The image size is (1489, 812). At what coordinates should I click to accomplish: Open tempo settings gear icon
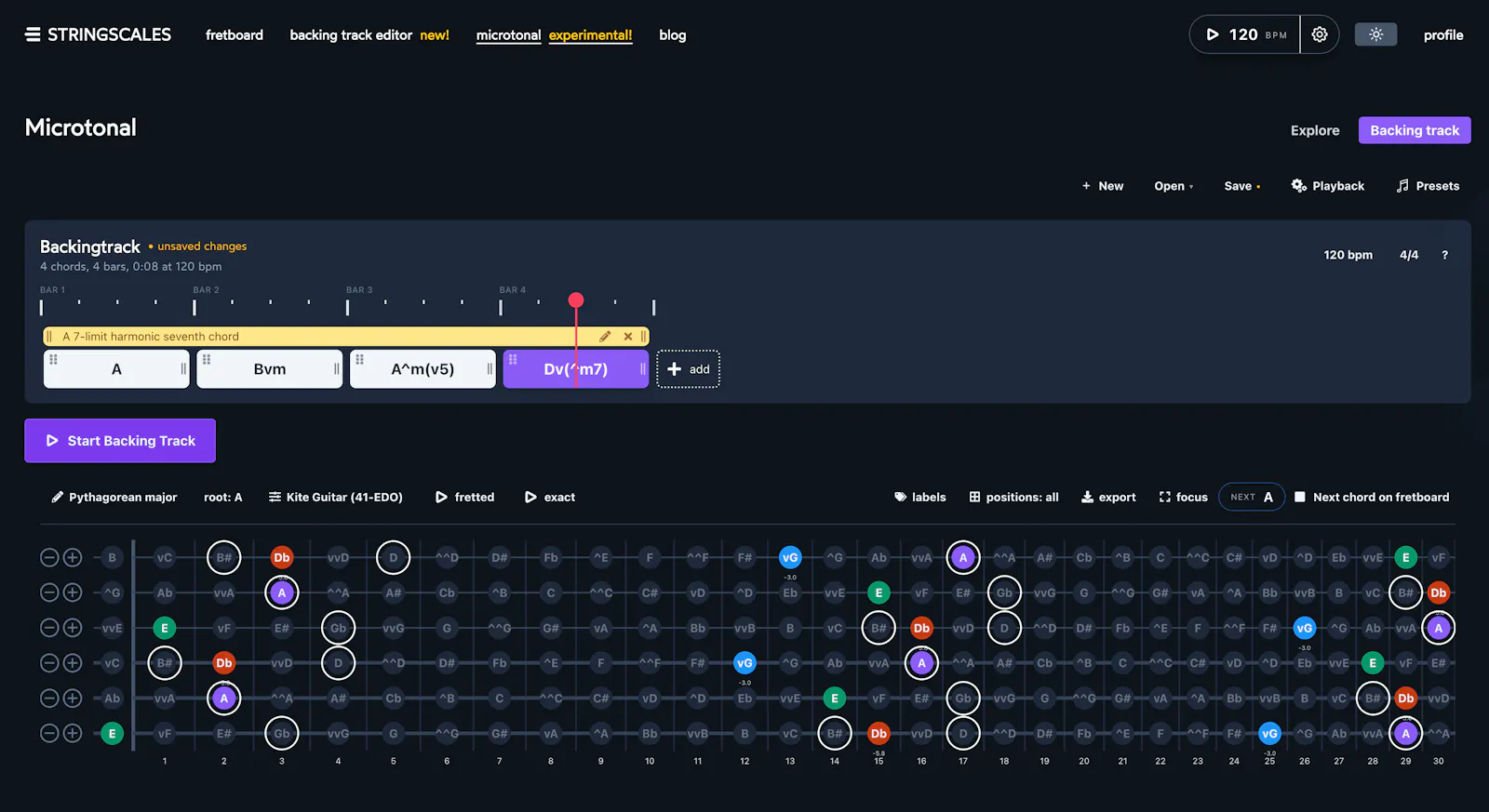coord(1320,34)
